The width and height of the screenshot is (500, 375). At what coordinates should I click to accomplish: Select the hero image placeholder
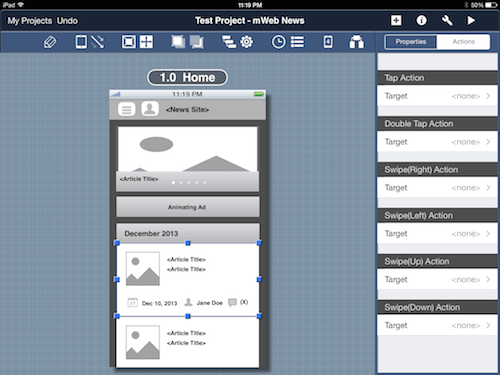pos(188,149)
